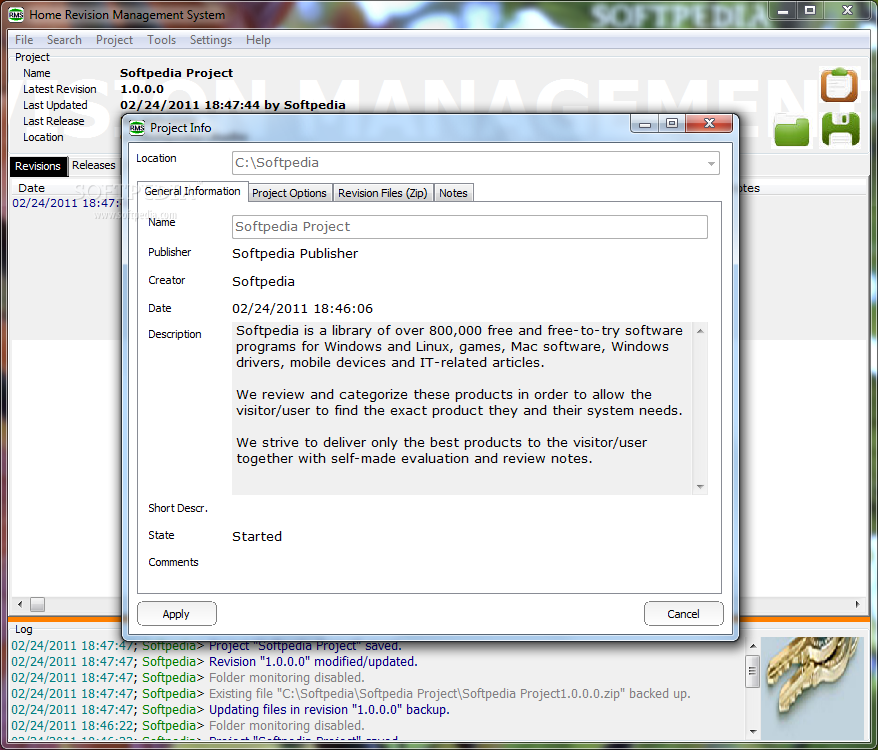This screenshot has height=750, width=878.
Task: Click the orange clipboard icon in main window
Action: tap(839, 85)
